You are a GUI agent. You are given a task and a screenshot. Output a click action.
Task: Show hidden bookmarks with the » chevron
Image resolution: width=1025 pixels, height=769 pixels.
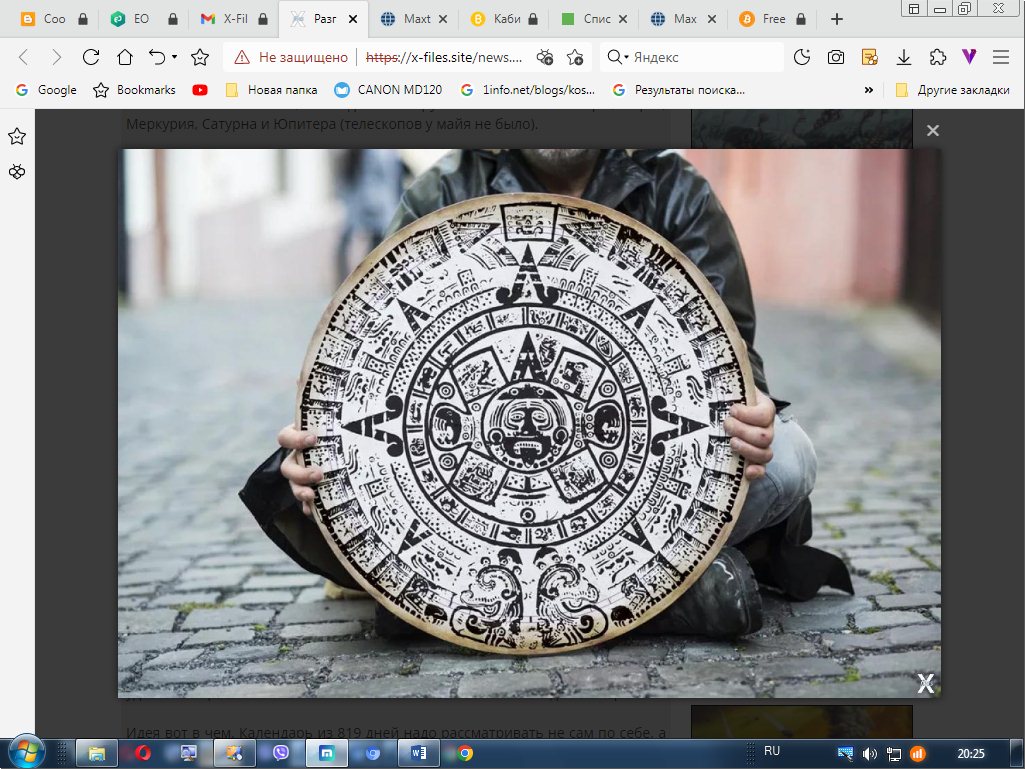click(869, 90)
